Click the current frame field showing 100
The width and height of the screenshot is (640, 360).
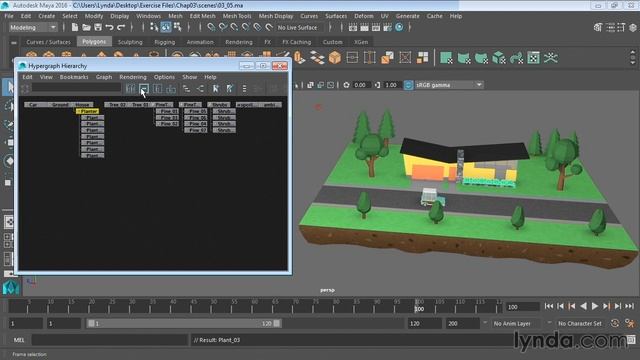[x=523, y=307]
